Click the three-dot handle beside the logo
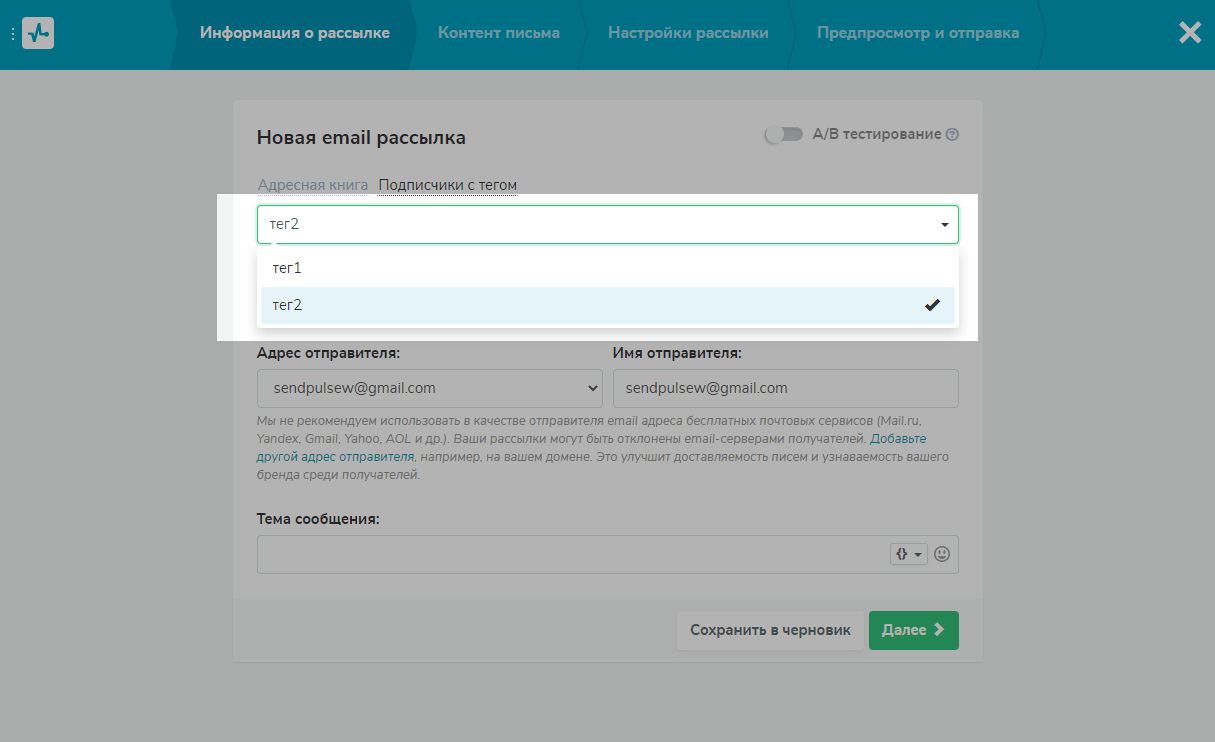Screen dimensions: 1215x742 coord(12,34)
